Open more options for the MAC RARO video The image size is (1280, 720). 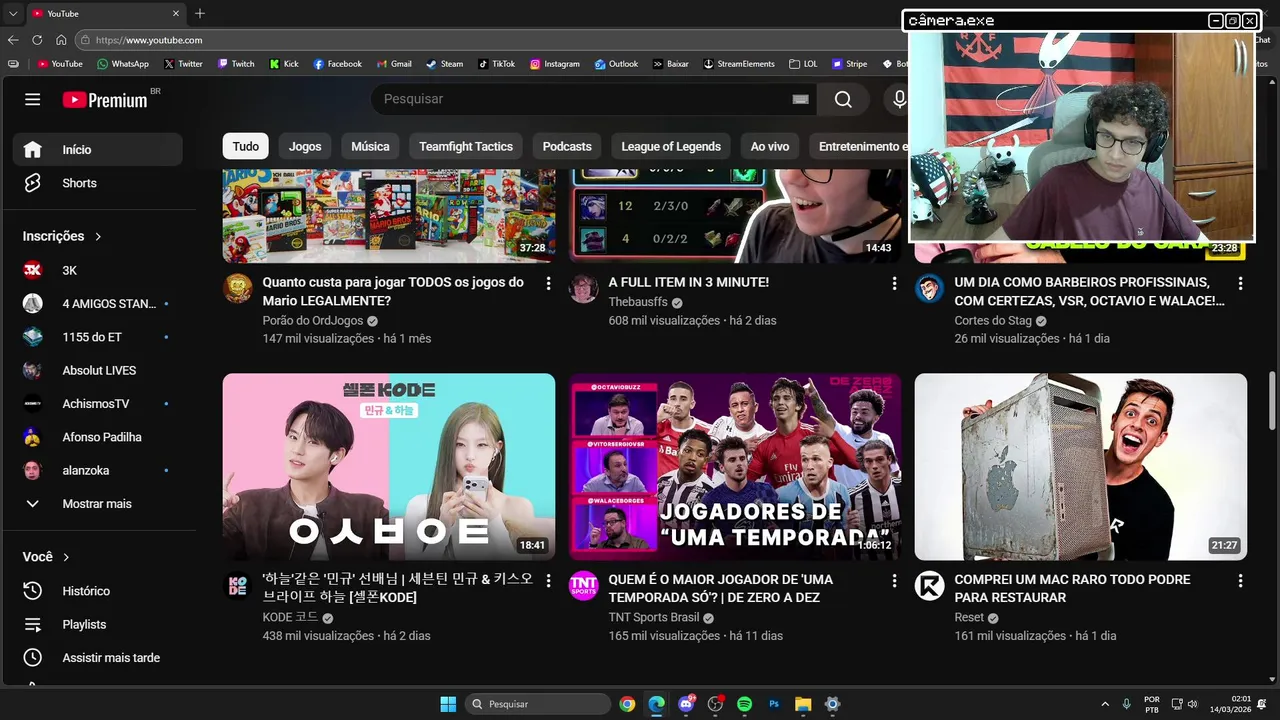pyautogui.click(x=1240, y=580)
